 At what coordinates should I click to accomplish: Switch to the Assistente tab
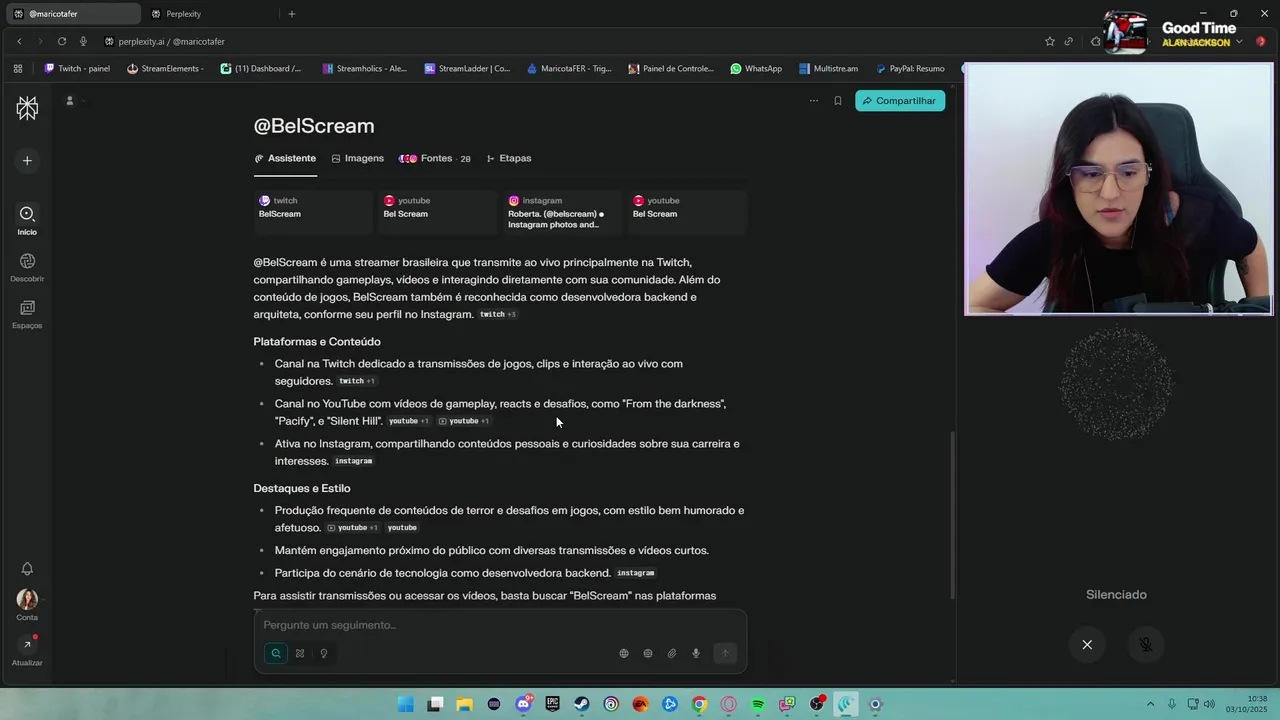click(x=285, y=158)
